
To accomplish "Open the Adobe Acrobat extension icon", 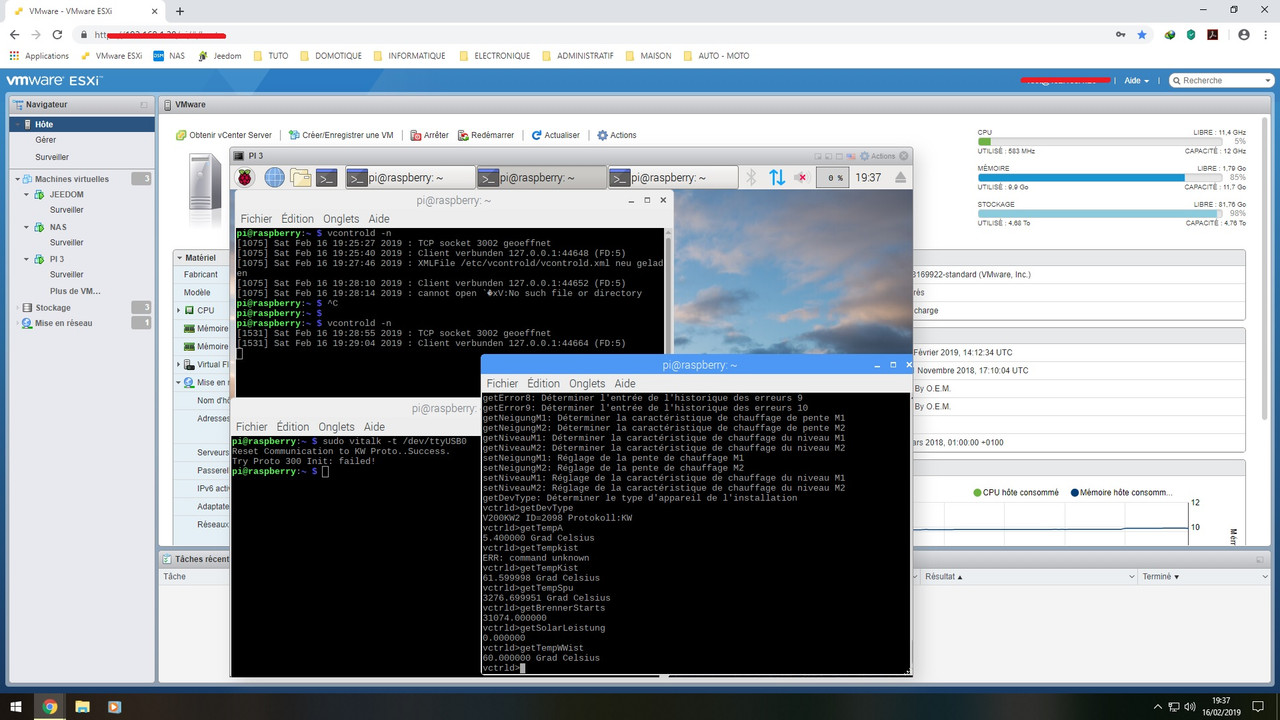I will tap(1212, 34).
